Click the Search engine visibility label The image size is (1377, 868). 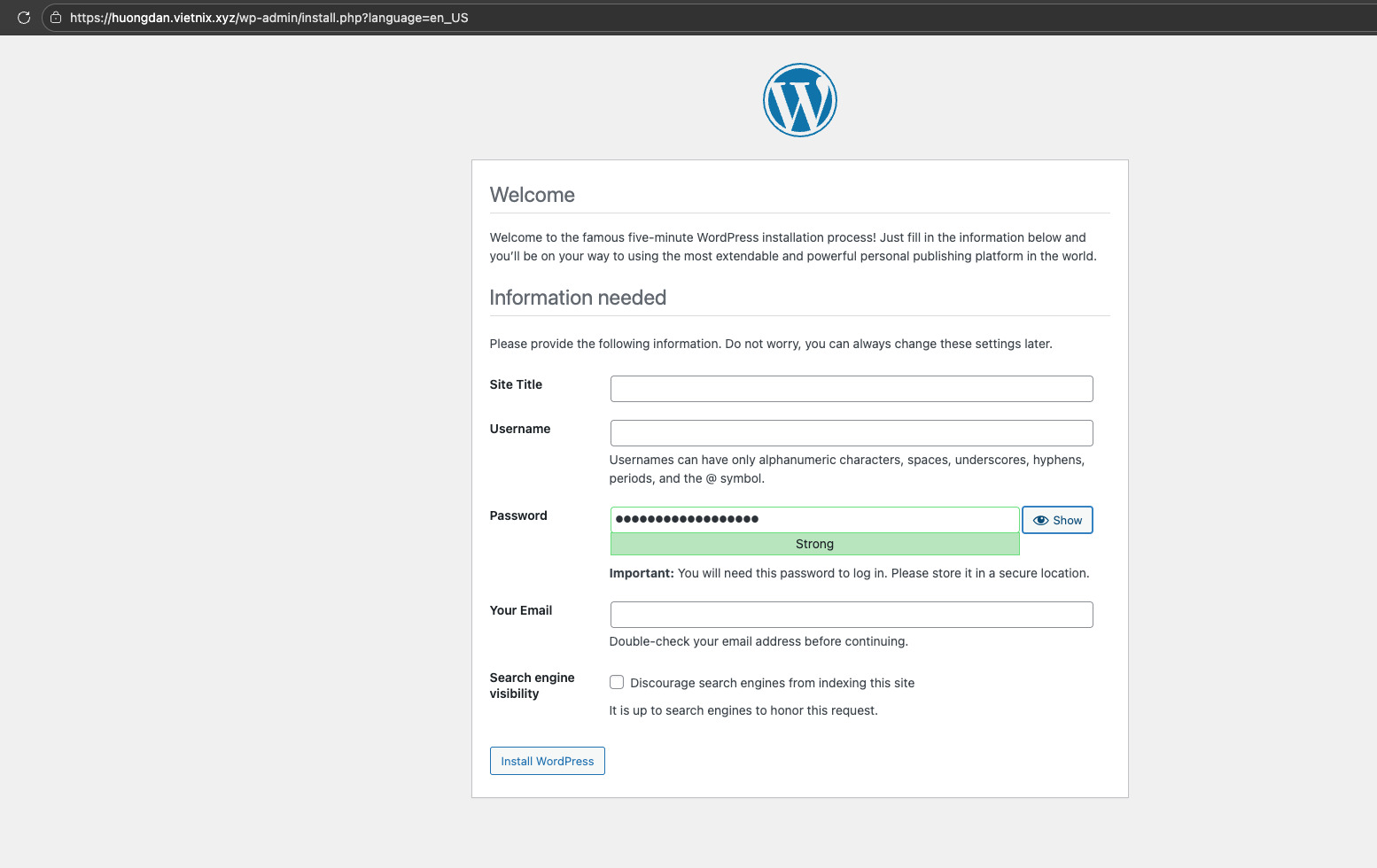click(532, 685)
